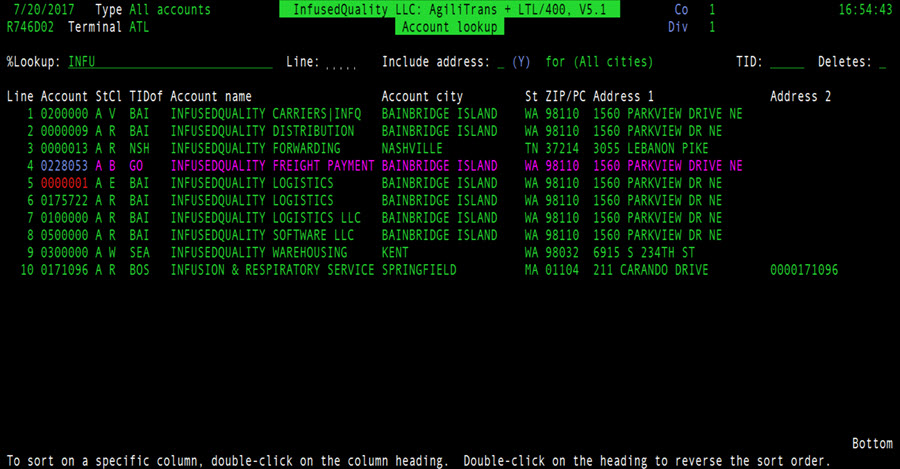Sort by the Account name column heading

click(x=211, y=96)
